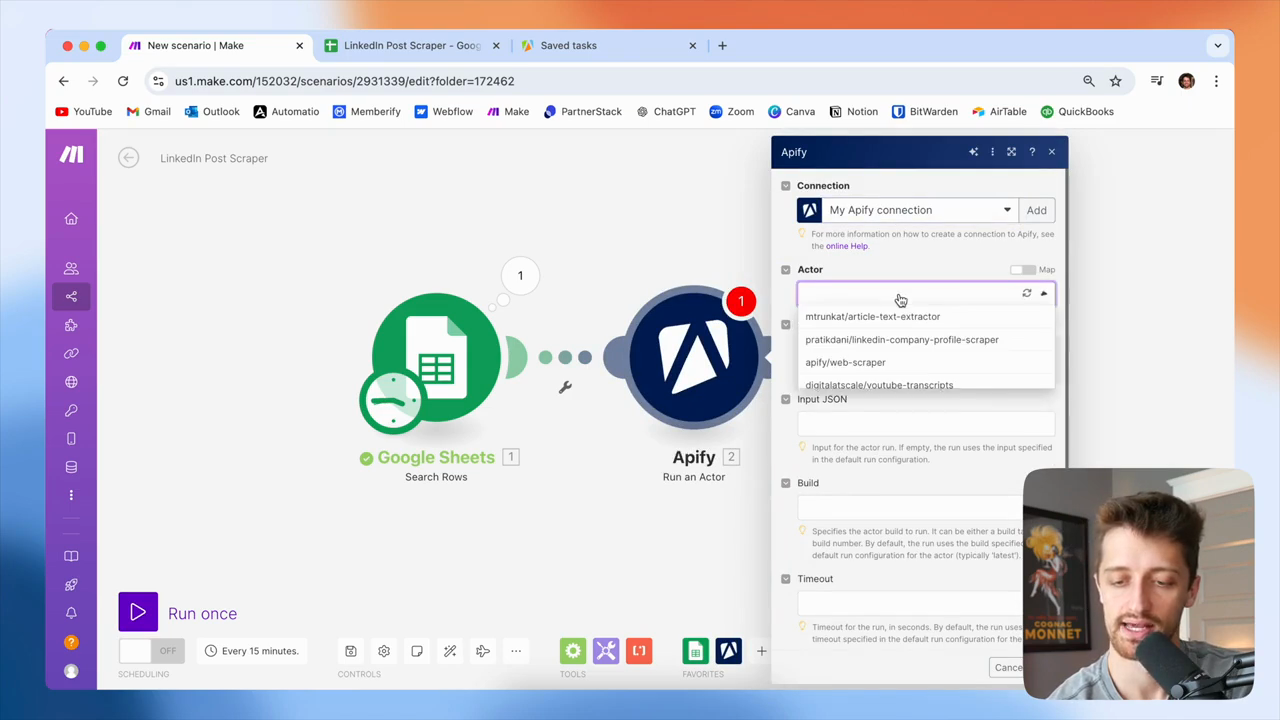
Task: Open the Team icon in sidebar
Action: (71, 268)
